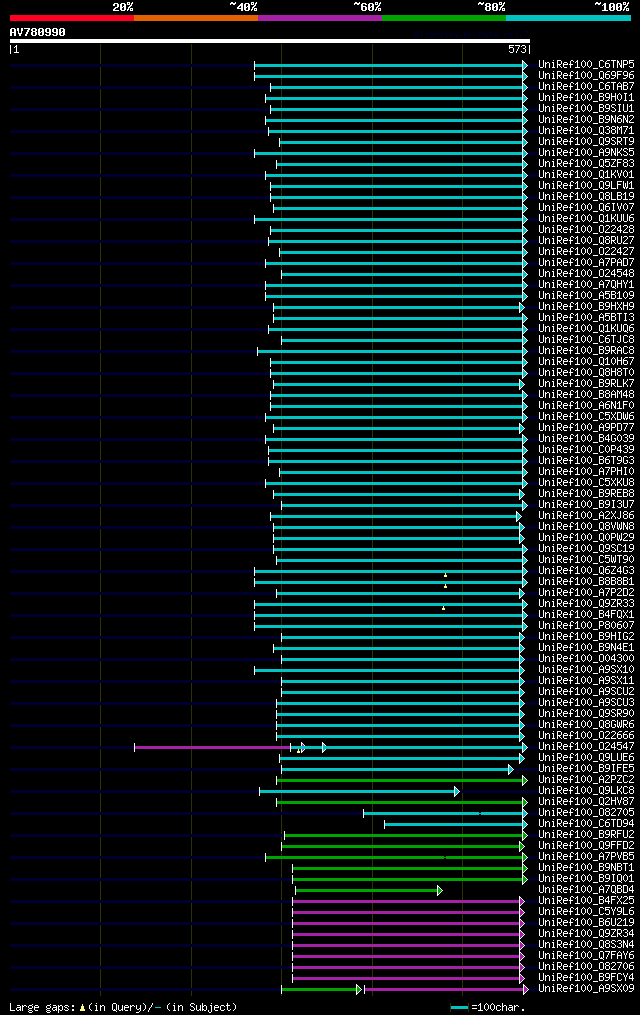Click the red 20% identity legend segment

72,18
